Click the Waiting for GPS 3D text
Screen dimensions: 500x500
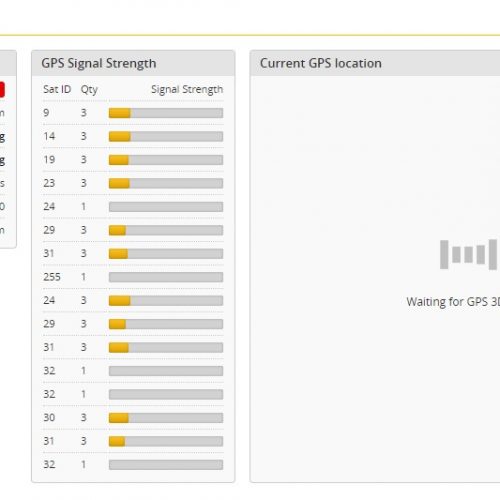coord(453,302)
